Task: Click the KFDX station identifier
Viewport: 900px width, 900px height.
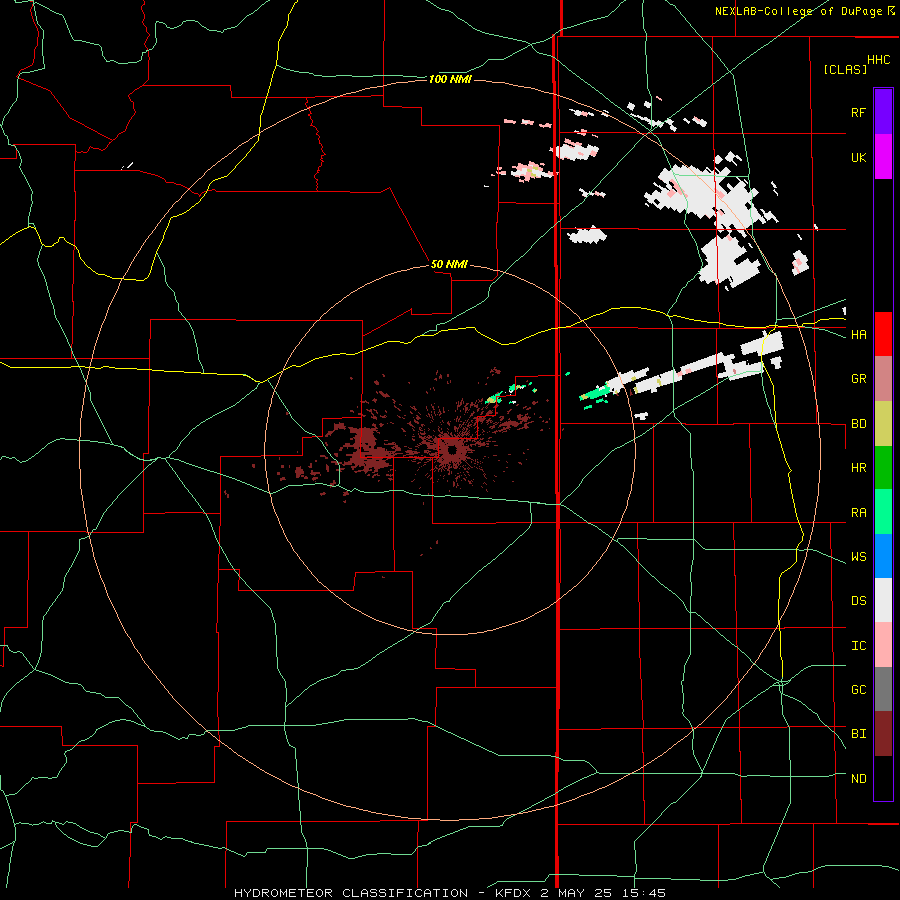Action: (515, 893)
